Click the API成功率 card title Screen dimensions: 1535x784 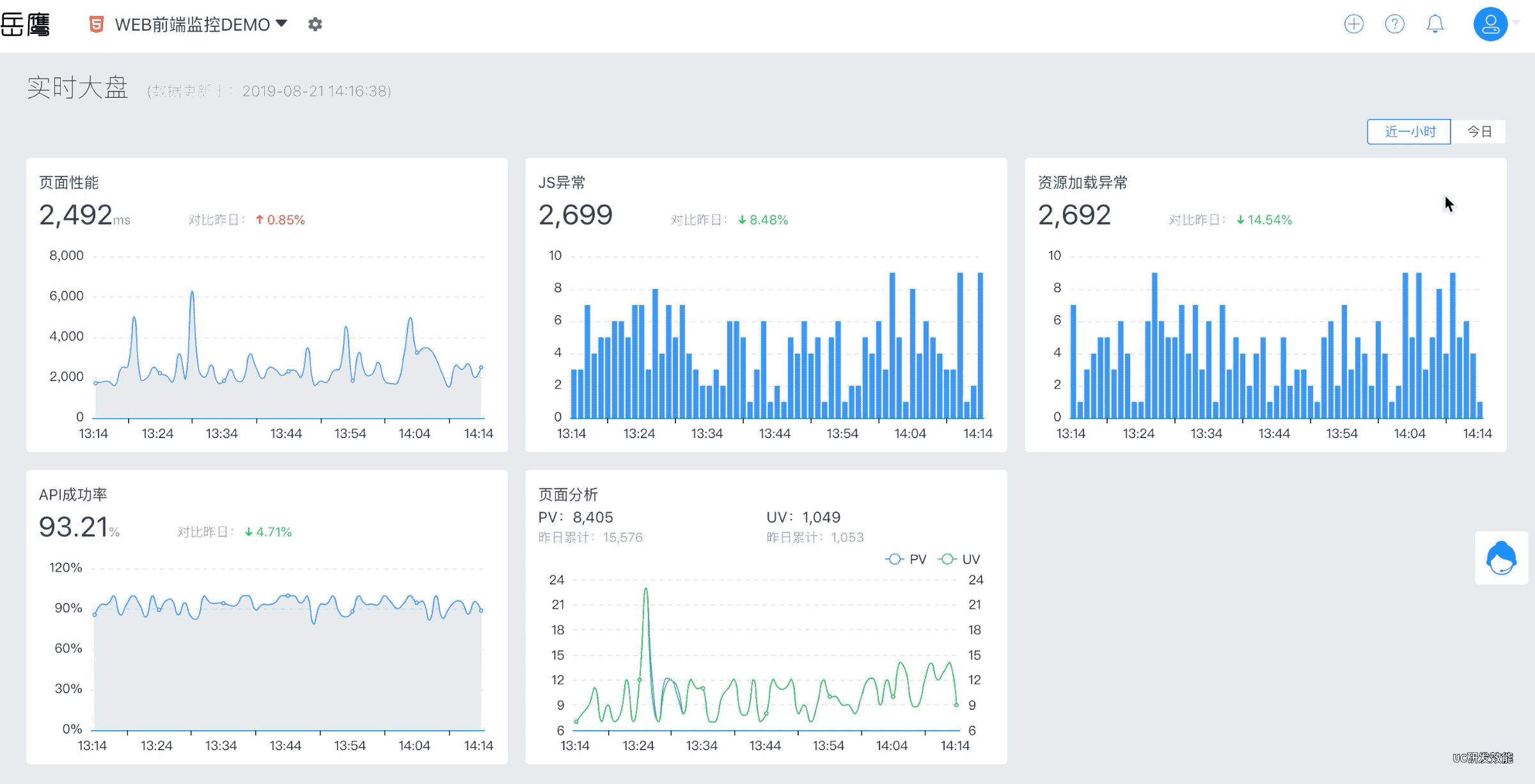73,495
